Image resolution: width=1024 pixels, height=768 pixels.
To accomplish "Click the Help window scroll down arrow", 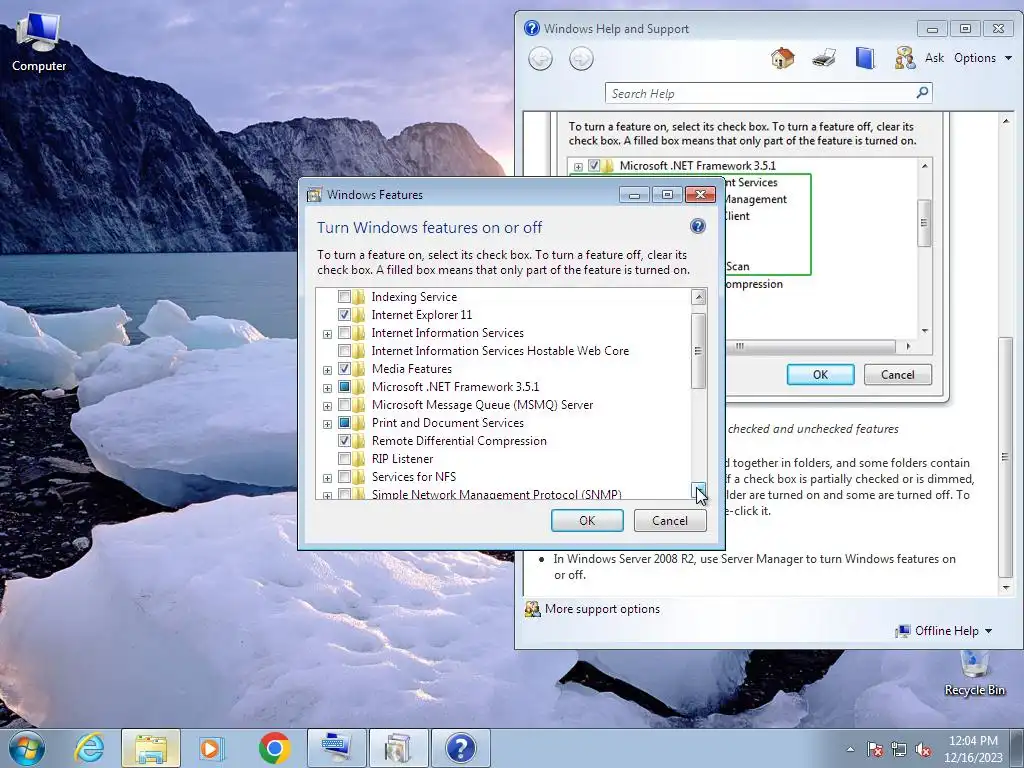I will tap(1005, 588).
